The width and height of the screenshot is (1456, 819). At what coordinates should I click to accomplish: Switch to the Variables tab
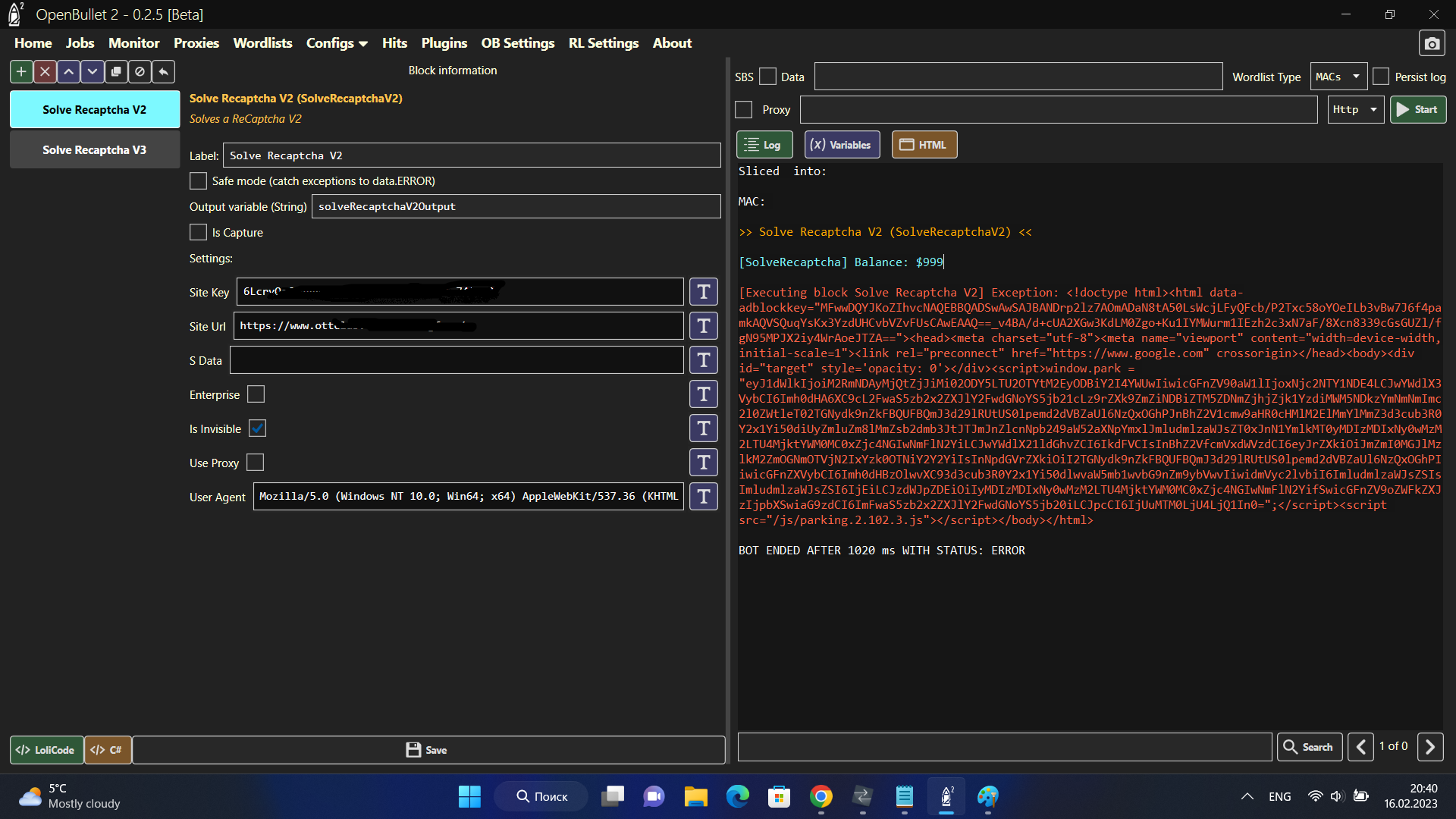pyautogui.click(x=842, y=145)
